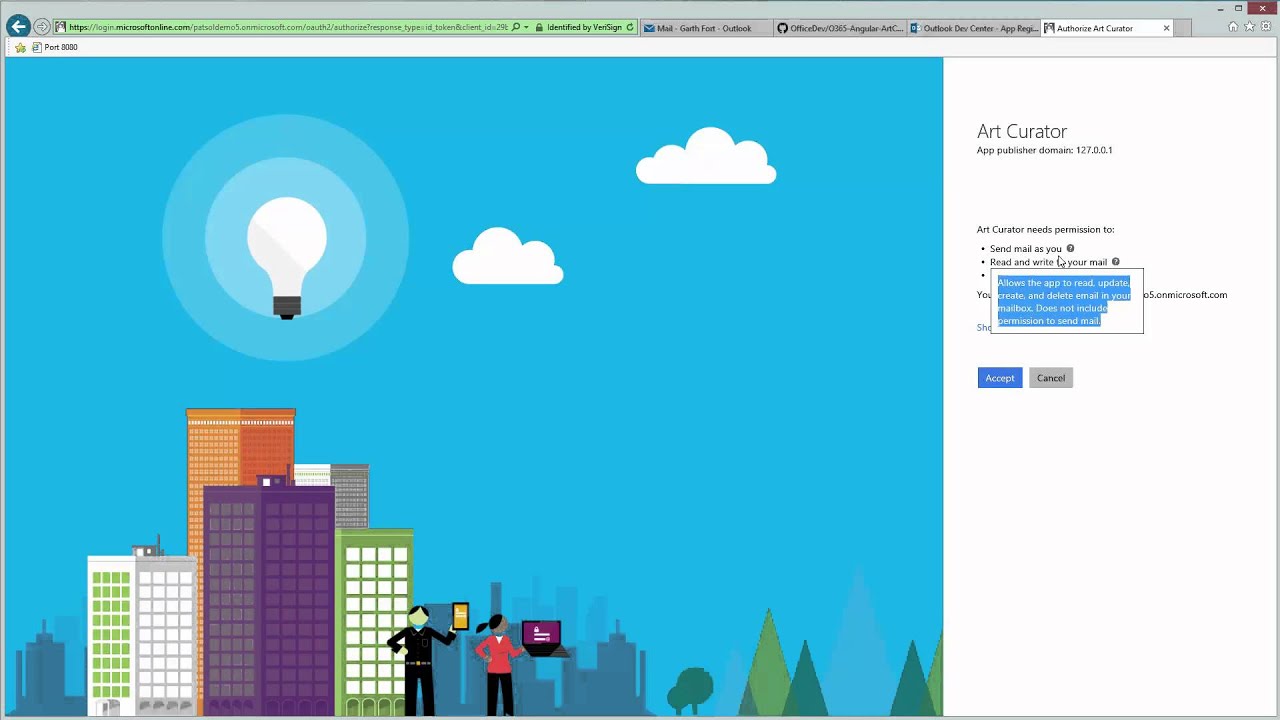Open Favorites star icon in toolbar

[x=1249, y=27]
